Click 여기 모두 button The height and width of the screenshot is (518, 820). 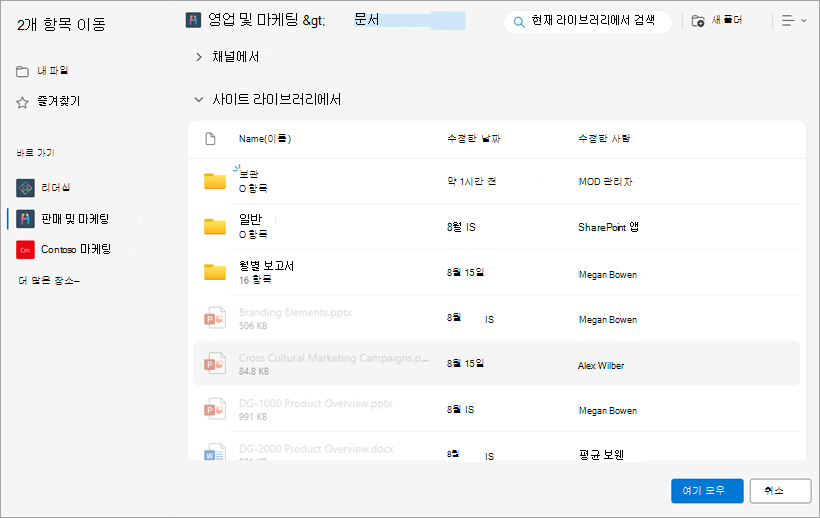707,491
